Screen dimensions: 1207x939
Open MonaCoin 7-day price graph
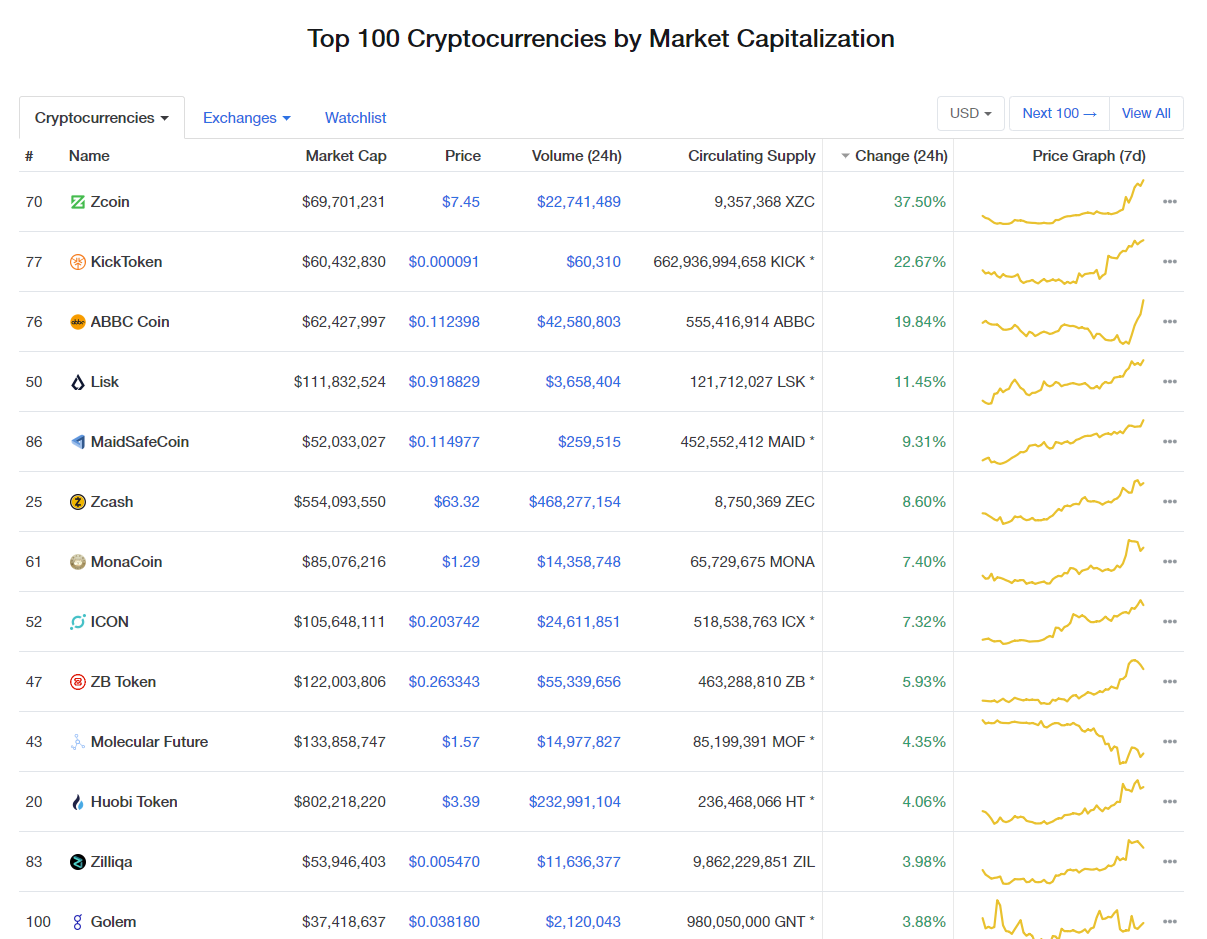[1063, 562]
